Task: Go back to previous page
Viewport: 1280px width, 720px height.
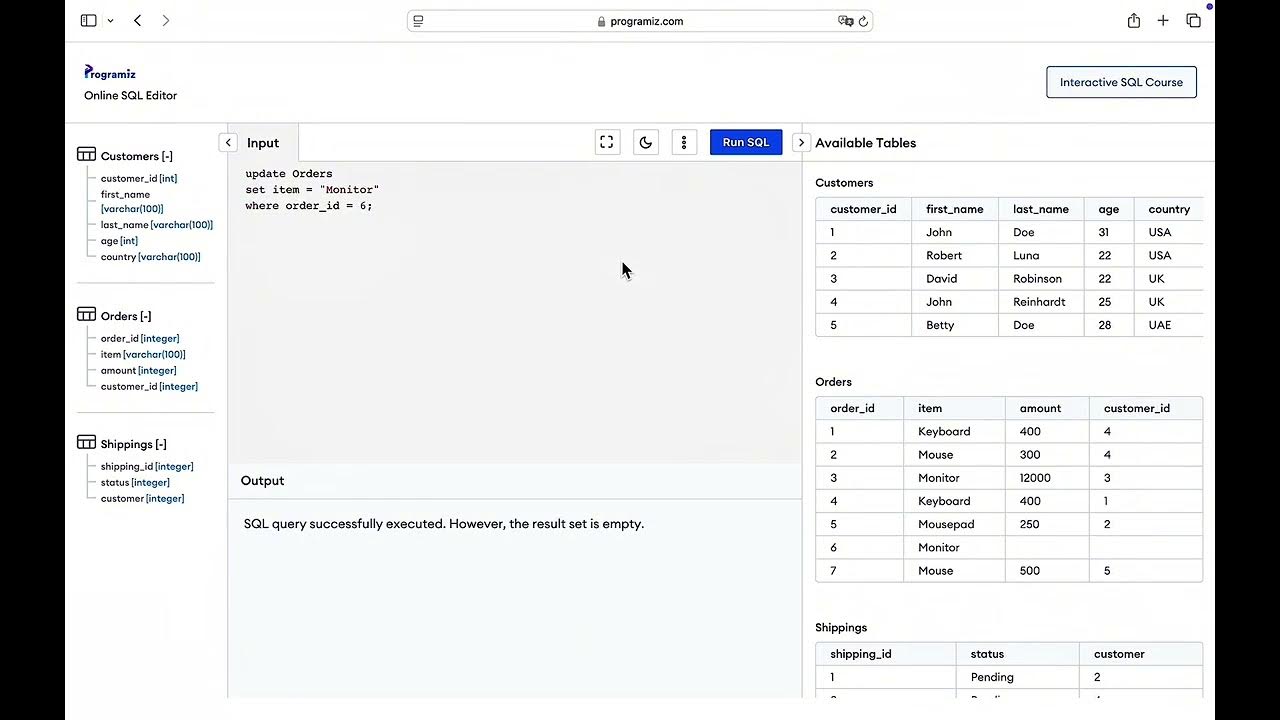Action: pyautogui.click(x=137, y=20)
